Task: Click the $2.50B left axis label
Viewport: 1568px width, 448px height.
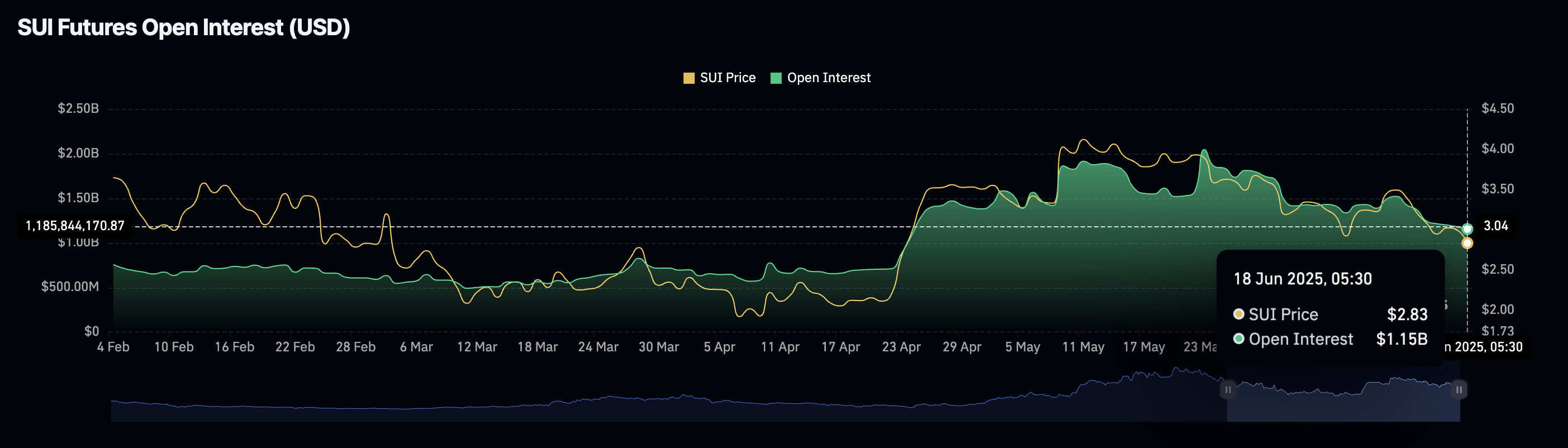Action: [x=78, y=108]
